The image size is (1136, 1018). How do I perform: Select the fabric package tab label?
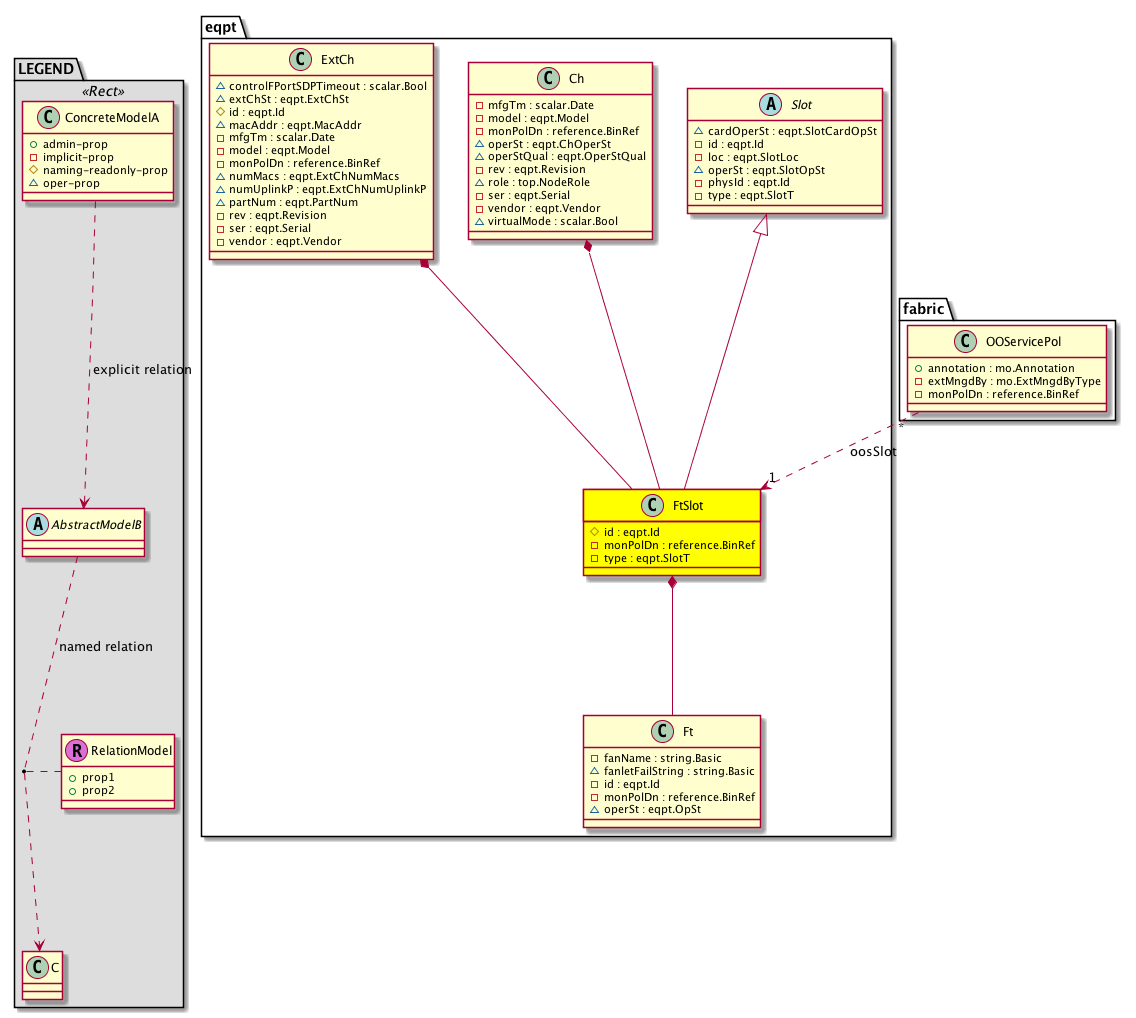click(x=922, y=309)
